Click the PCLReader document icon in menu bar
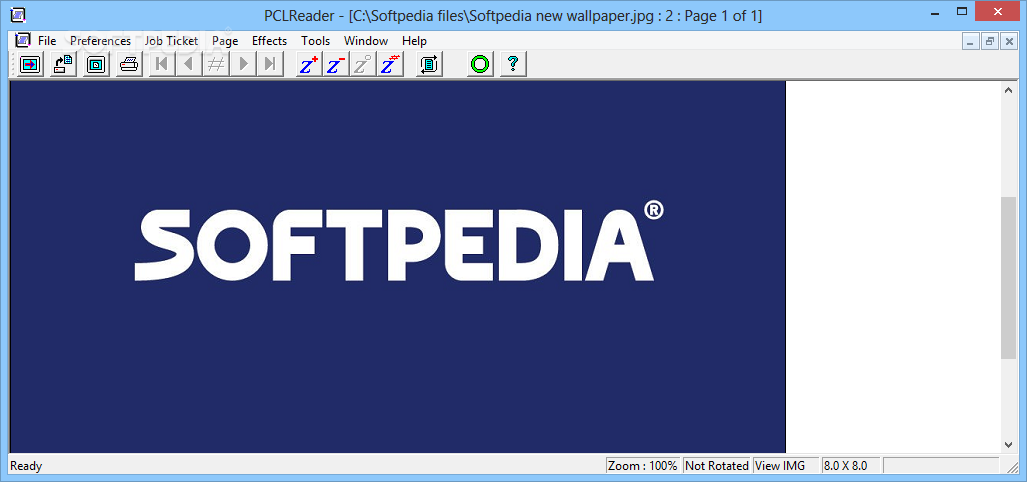 23,40
